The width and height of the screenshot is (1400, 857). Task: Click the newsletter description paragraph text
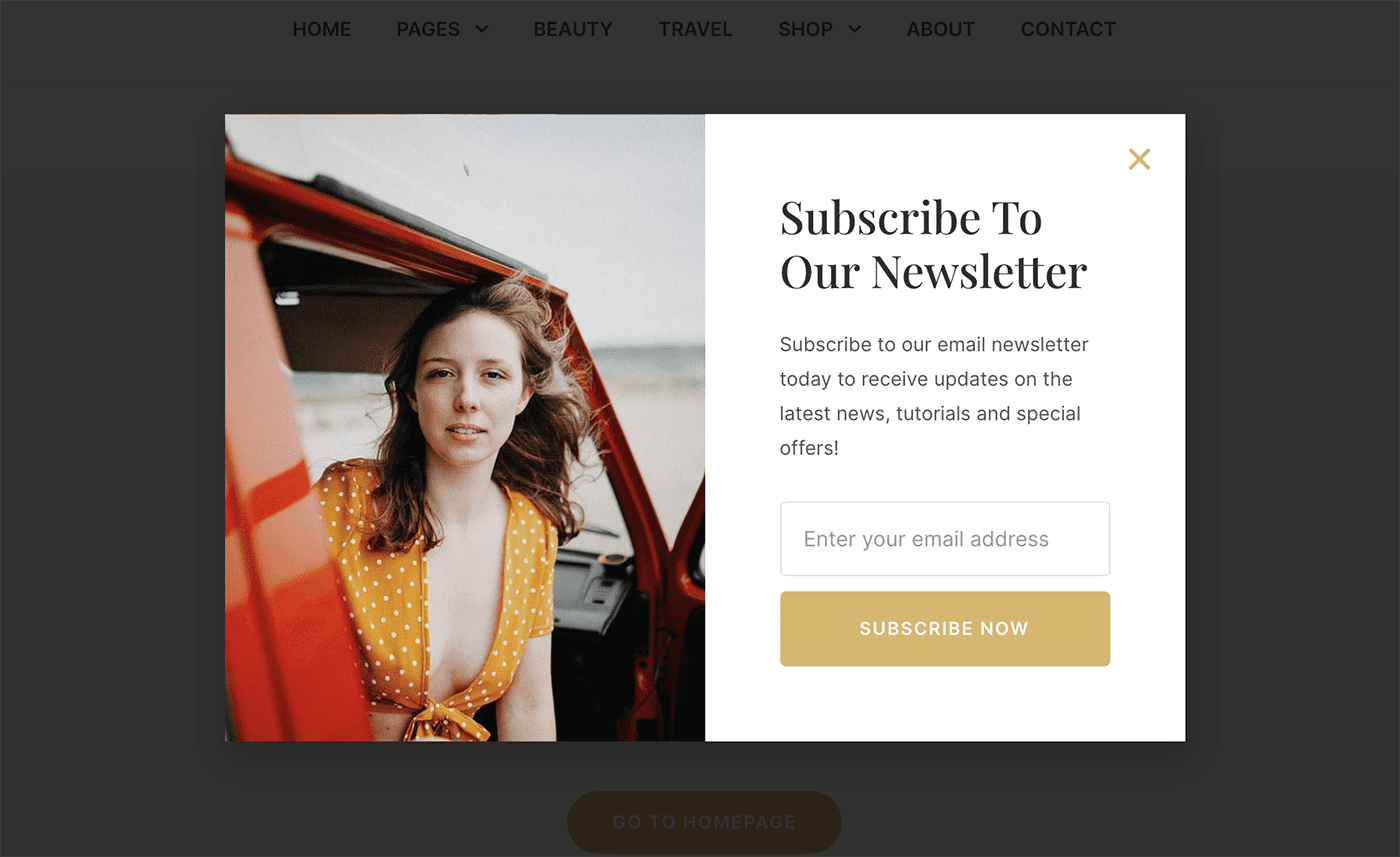934,396
